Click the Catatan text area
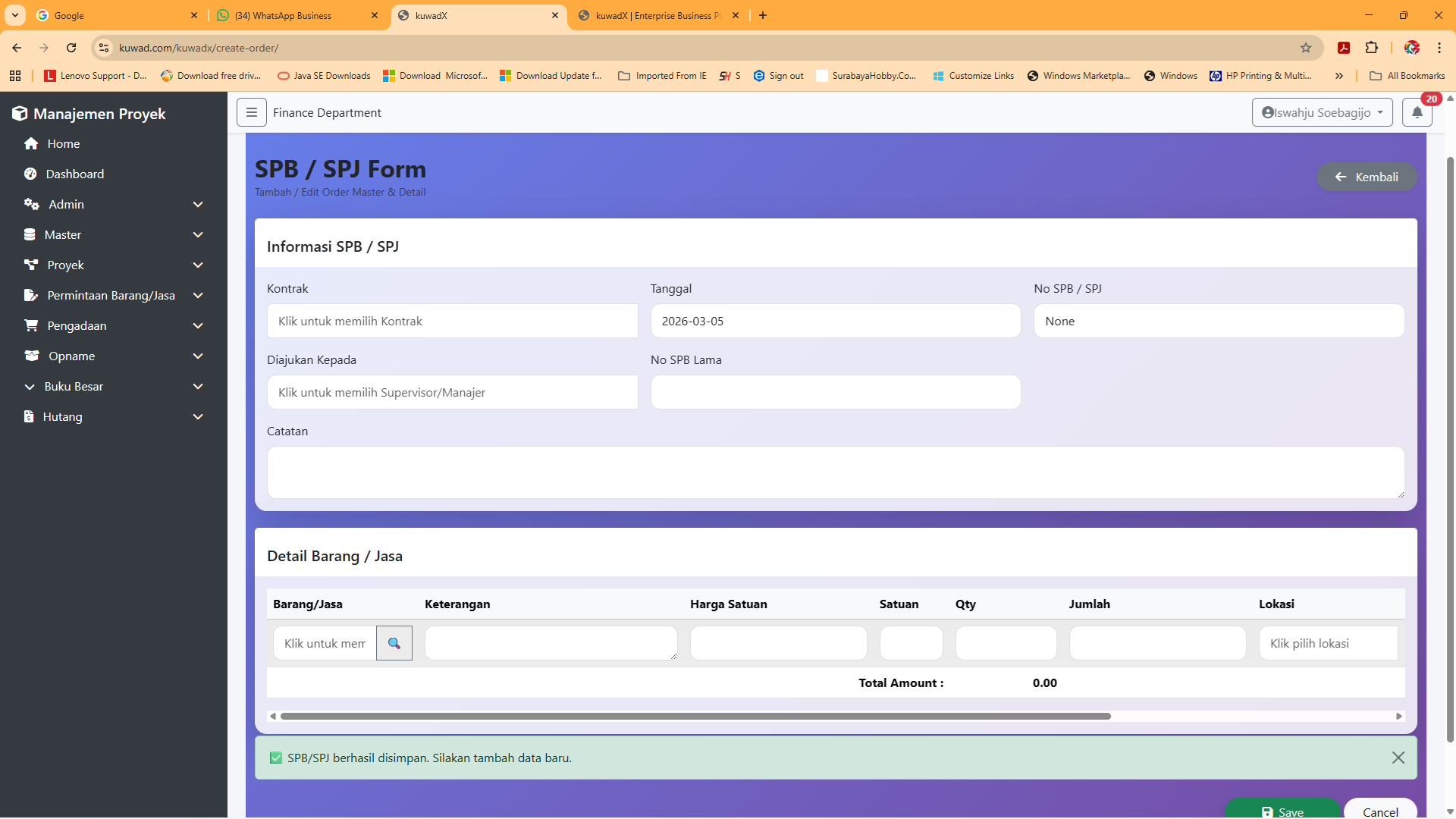 pos(835,472)
